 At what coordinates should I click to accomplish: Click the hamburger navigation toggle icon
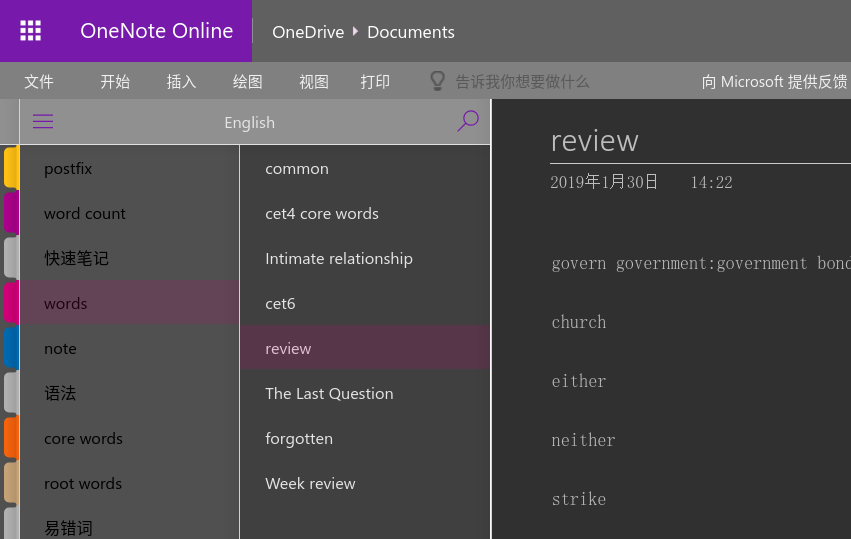[43, 121]
